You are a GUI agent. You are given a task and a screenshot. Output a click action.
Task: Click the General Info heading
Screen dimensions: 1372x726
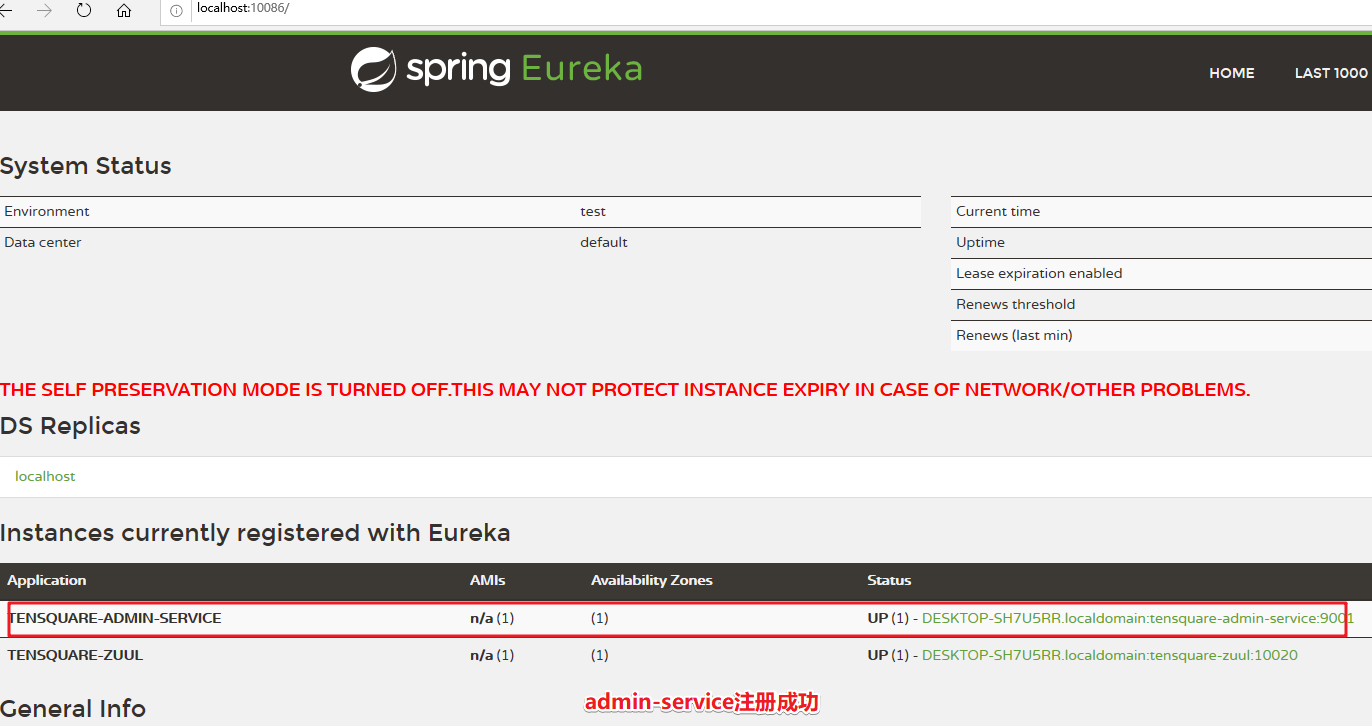[x=73, y=709]
